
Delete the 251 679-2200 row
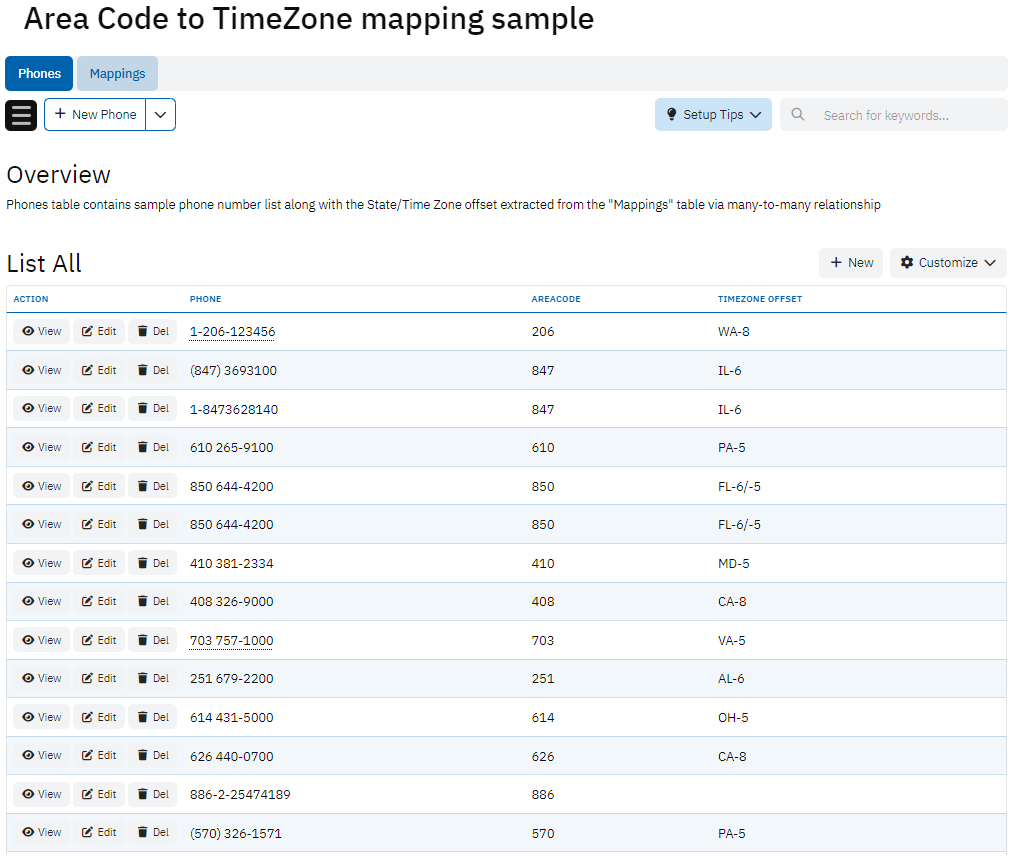click(x=152, y=679)
